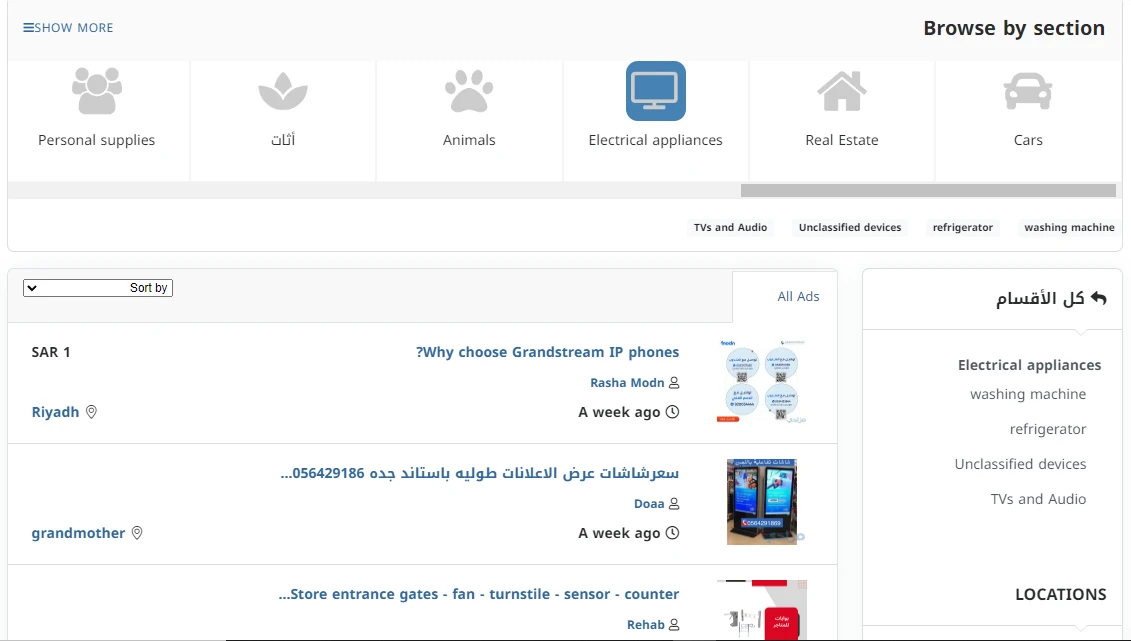View seller Rasha Modn profile
Viewport: 1131px width, 641px height.
[627, 383]
